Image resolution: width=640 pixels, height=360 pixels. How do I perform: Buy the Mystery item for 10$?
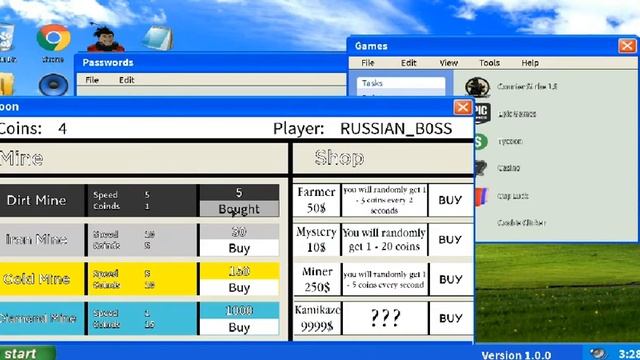pyautogui.click(x=450, y=240)
